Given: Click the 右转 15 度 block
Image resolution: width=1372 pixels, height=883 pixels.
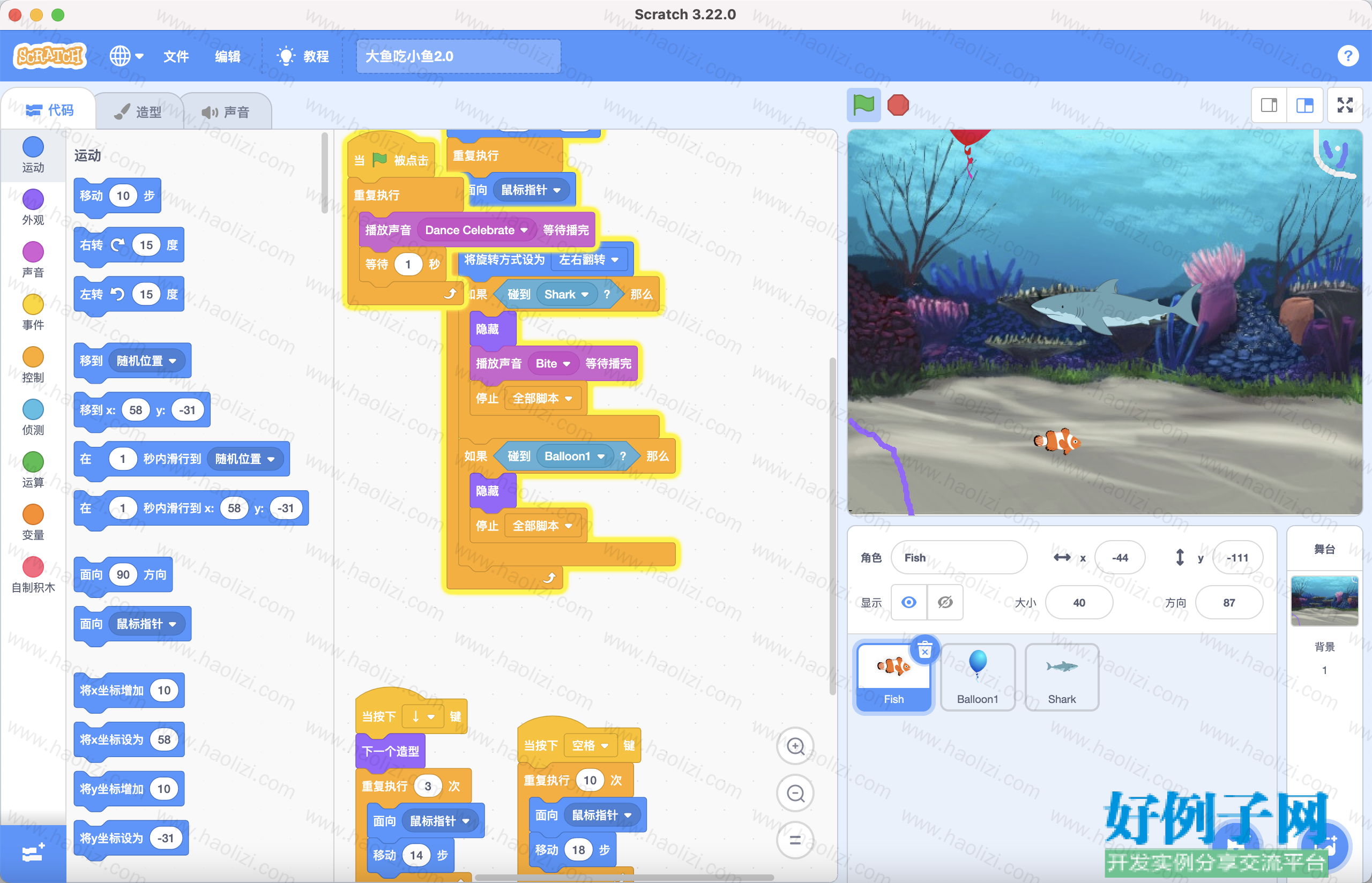Looking at the screenshot, I should click(x=129, y=245).
